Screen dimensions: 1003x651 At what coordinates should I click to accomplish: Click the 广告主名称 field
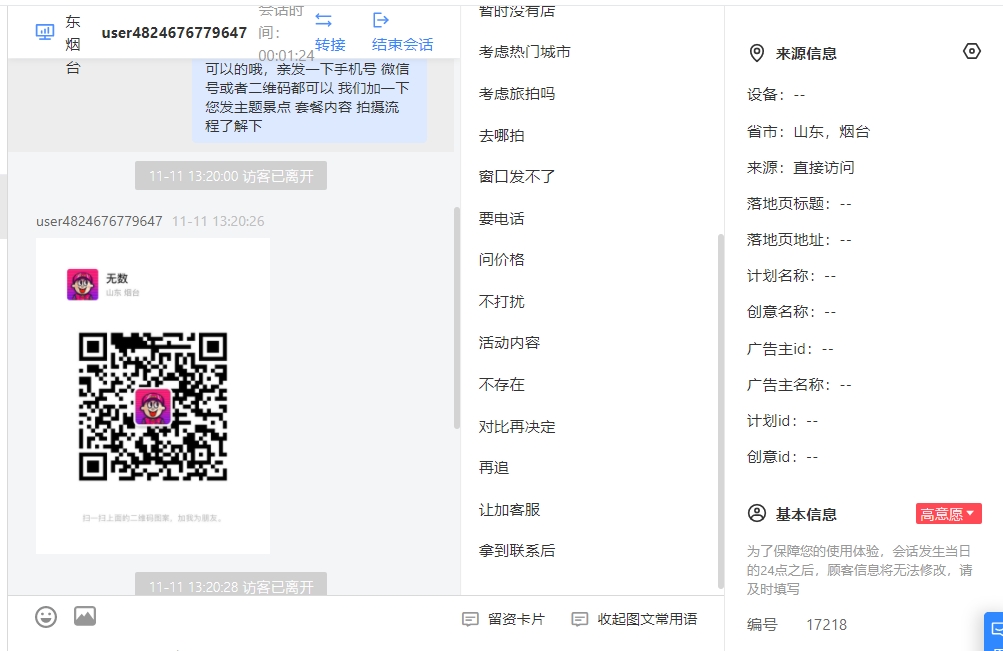[799, 384]
